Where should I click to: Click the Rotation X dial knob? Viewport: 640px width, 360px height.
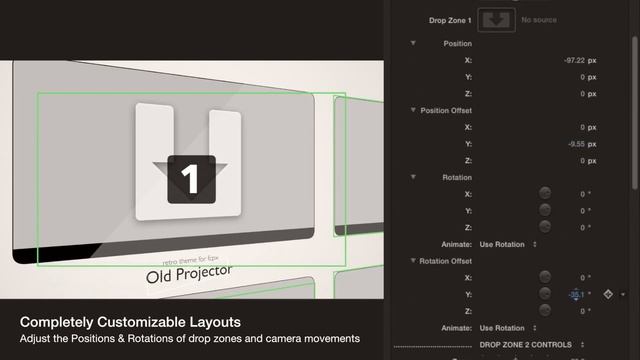tap(545, 193)
